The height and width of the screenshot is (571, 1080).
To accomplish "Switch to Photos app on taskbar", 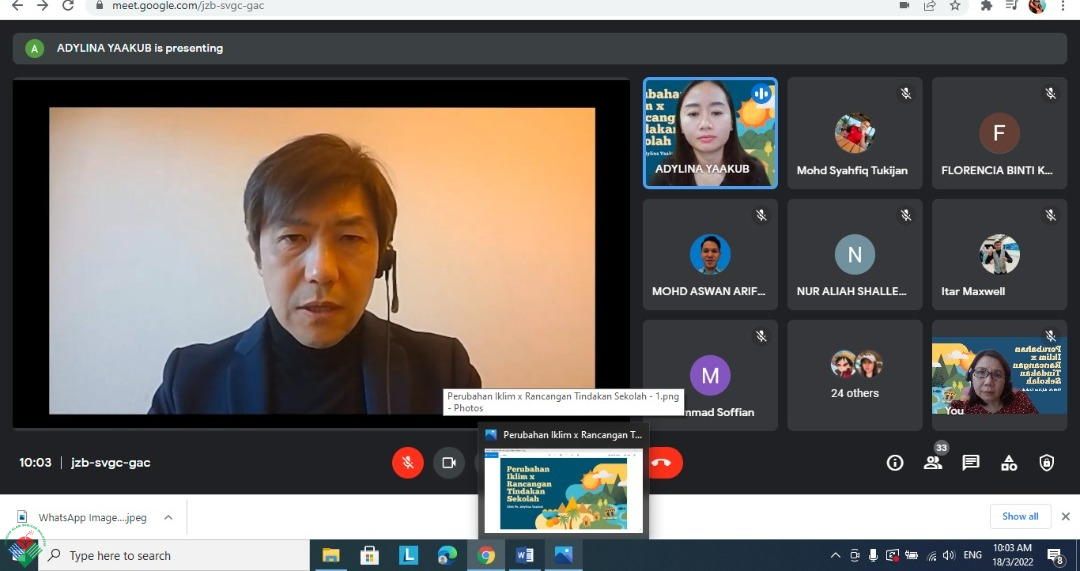I will pyautogui.click(x=563, y=555).
